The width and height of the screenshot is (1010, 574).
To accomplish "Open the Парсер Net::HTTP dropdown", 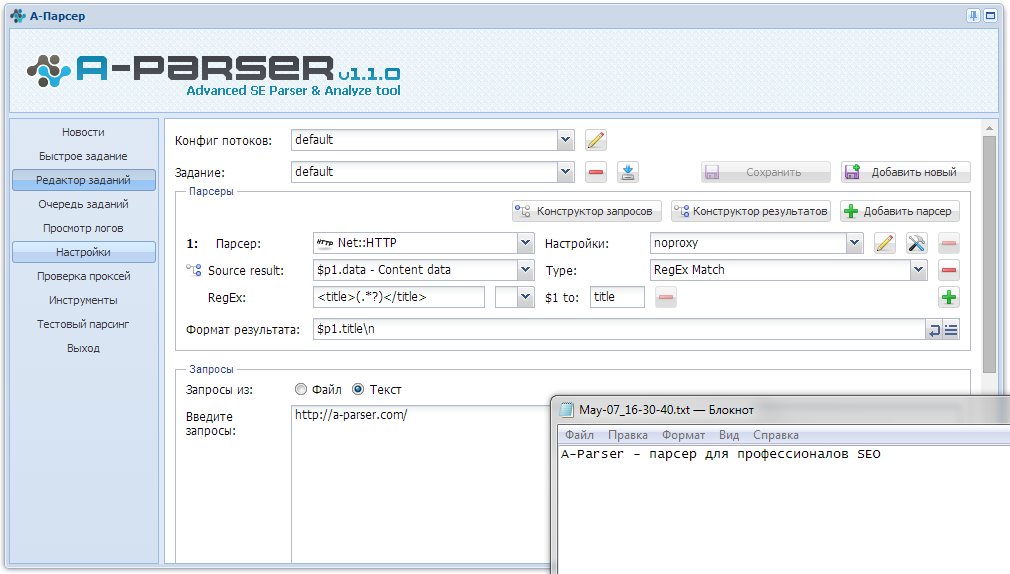I will (526, 243).
